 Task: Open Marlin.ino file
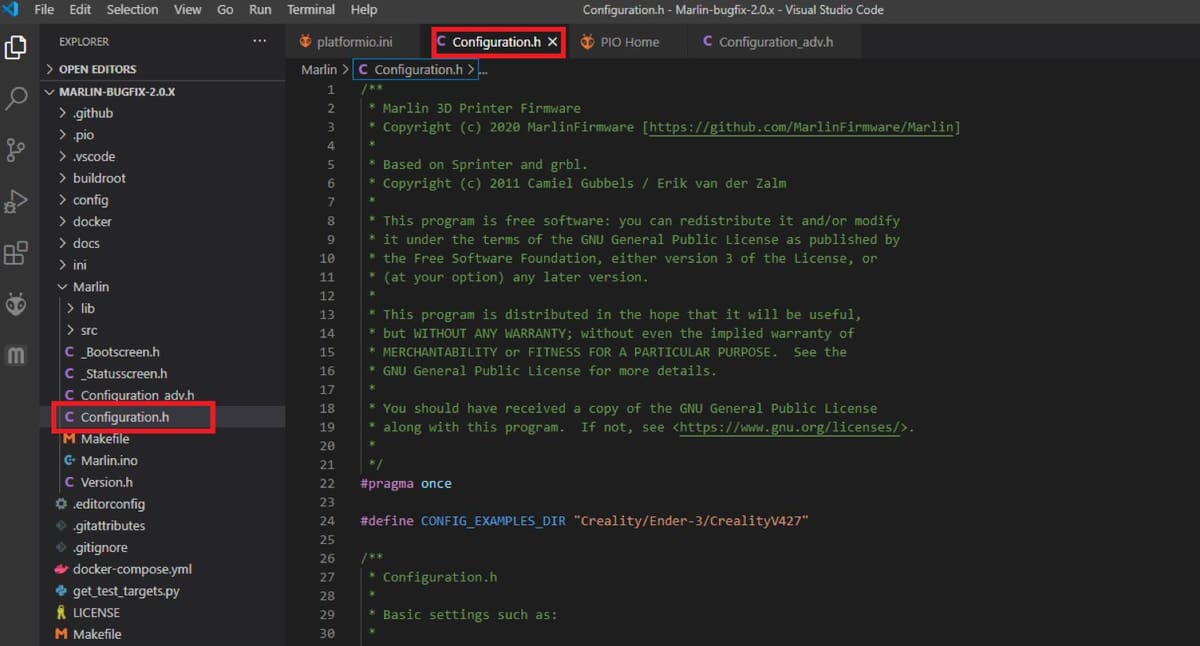coord(109,461)
